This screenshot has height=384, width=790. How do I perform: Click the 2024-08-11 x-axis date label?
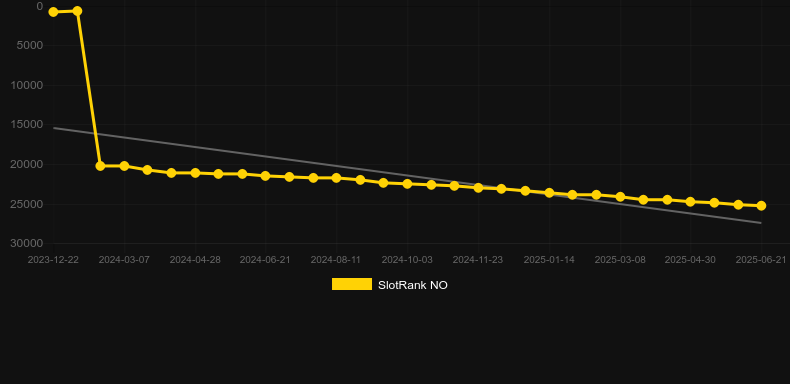click(x=336, y=260)
